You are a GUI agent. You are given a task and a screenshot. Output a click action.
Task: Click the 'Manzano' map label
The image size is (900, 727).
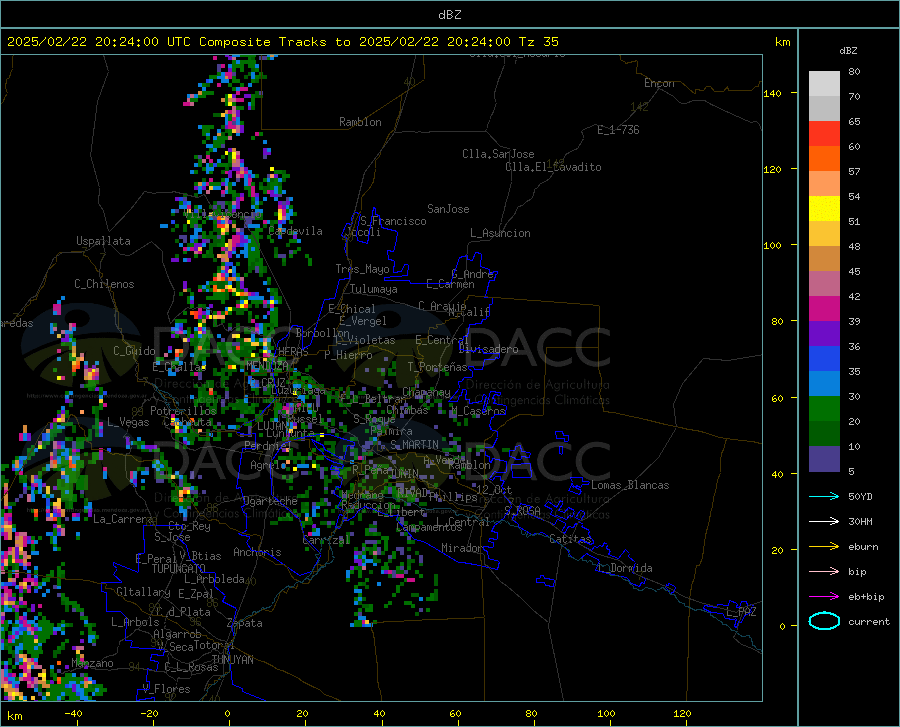(92, 663)
